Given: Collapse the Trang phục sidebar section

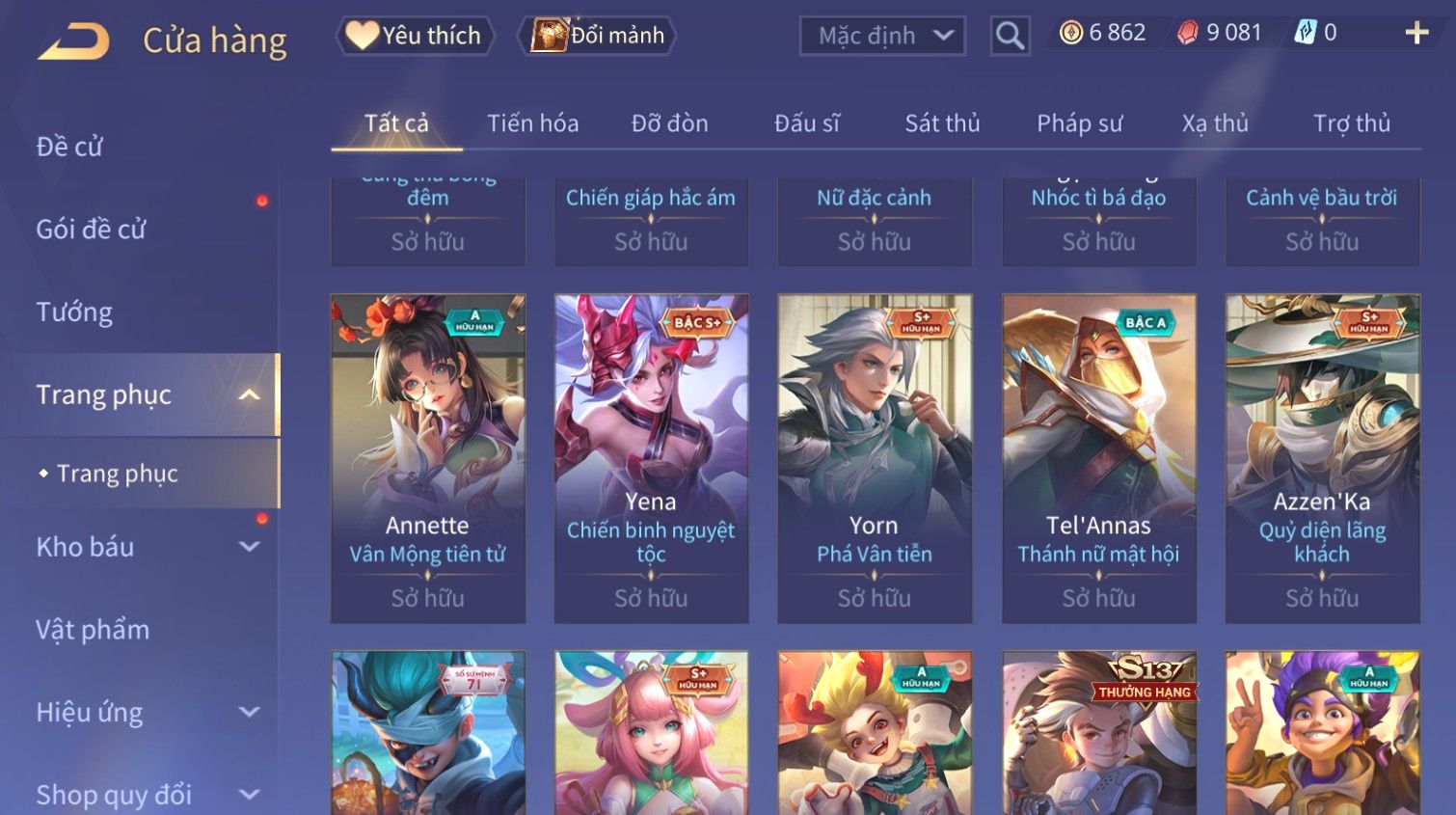Looking at the screenshot, I should pos(250,394).
